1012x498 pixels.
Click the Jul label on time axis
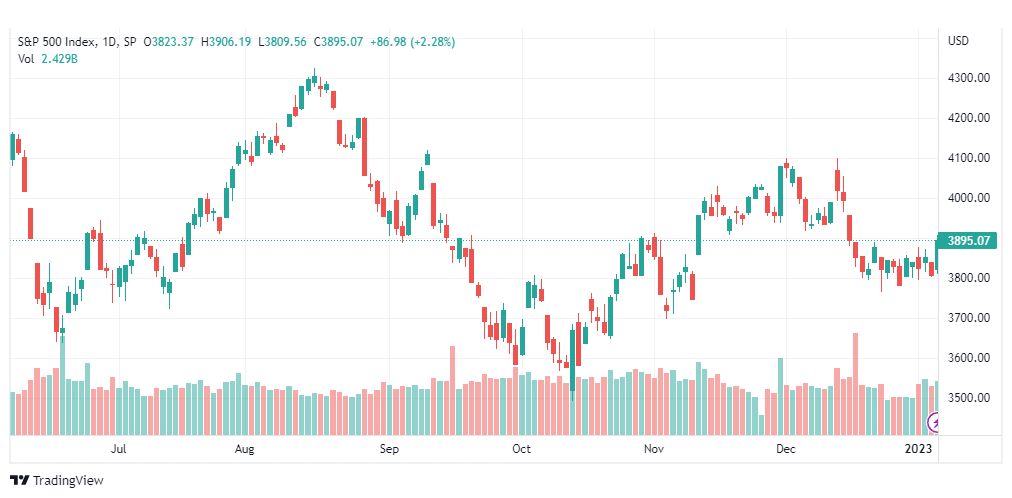118,448
